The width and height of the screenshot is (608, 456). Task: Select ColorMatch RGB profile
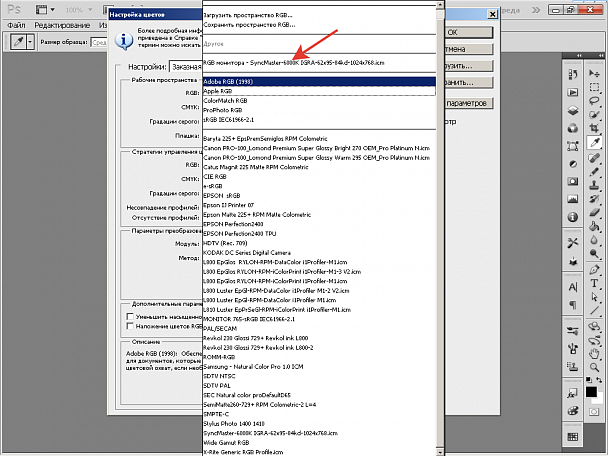(x=320, y=100)
